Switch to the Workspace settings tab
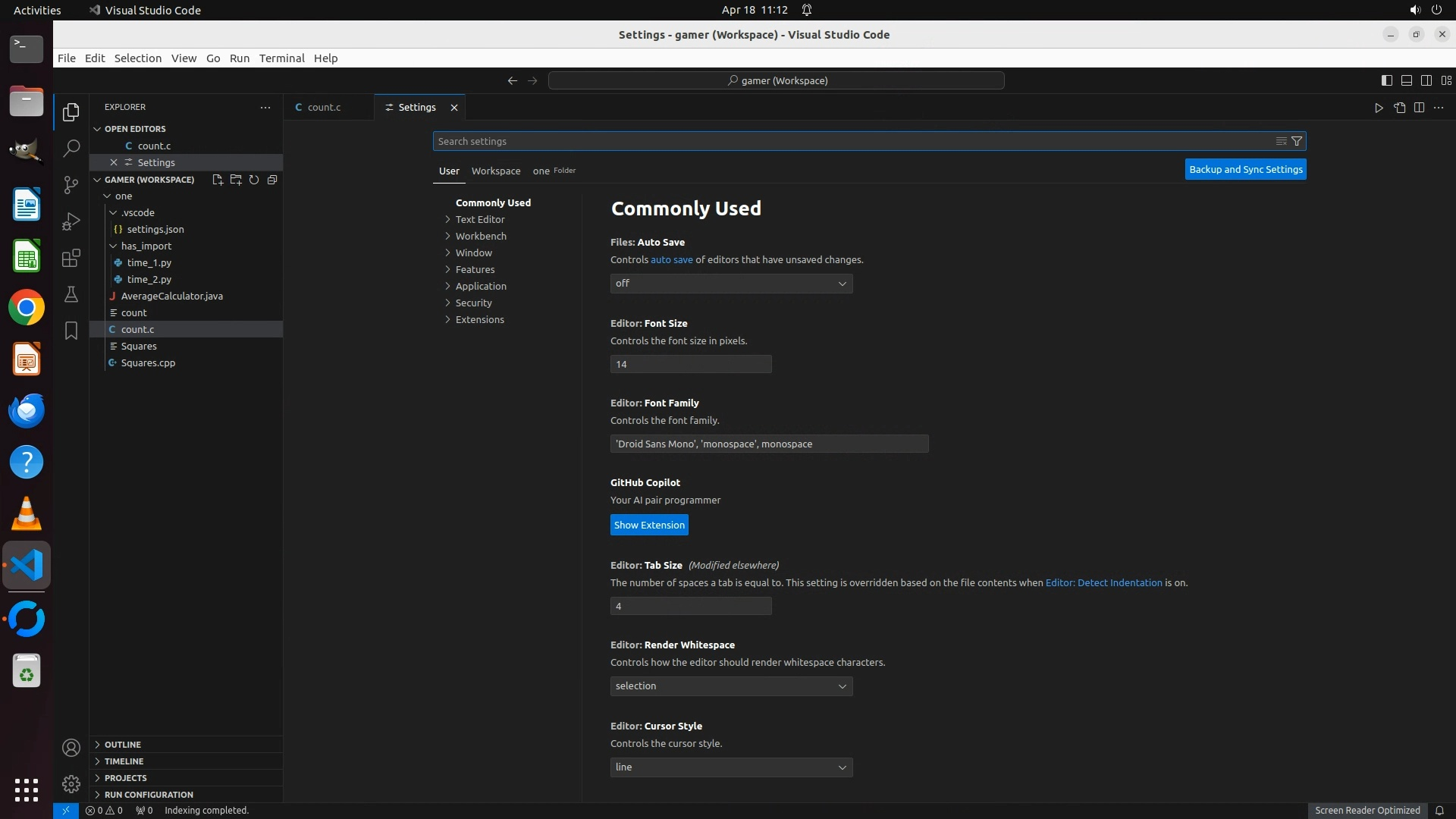This screenshot has height=819, width=1456. pos(495,171)
